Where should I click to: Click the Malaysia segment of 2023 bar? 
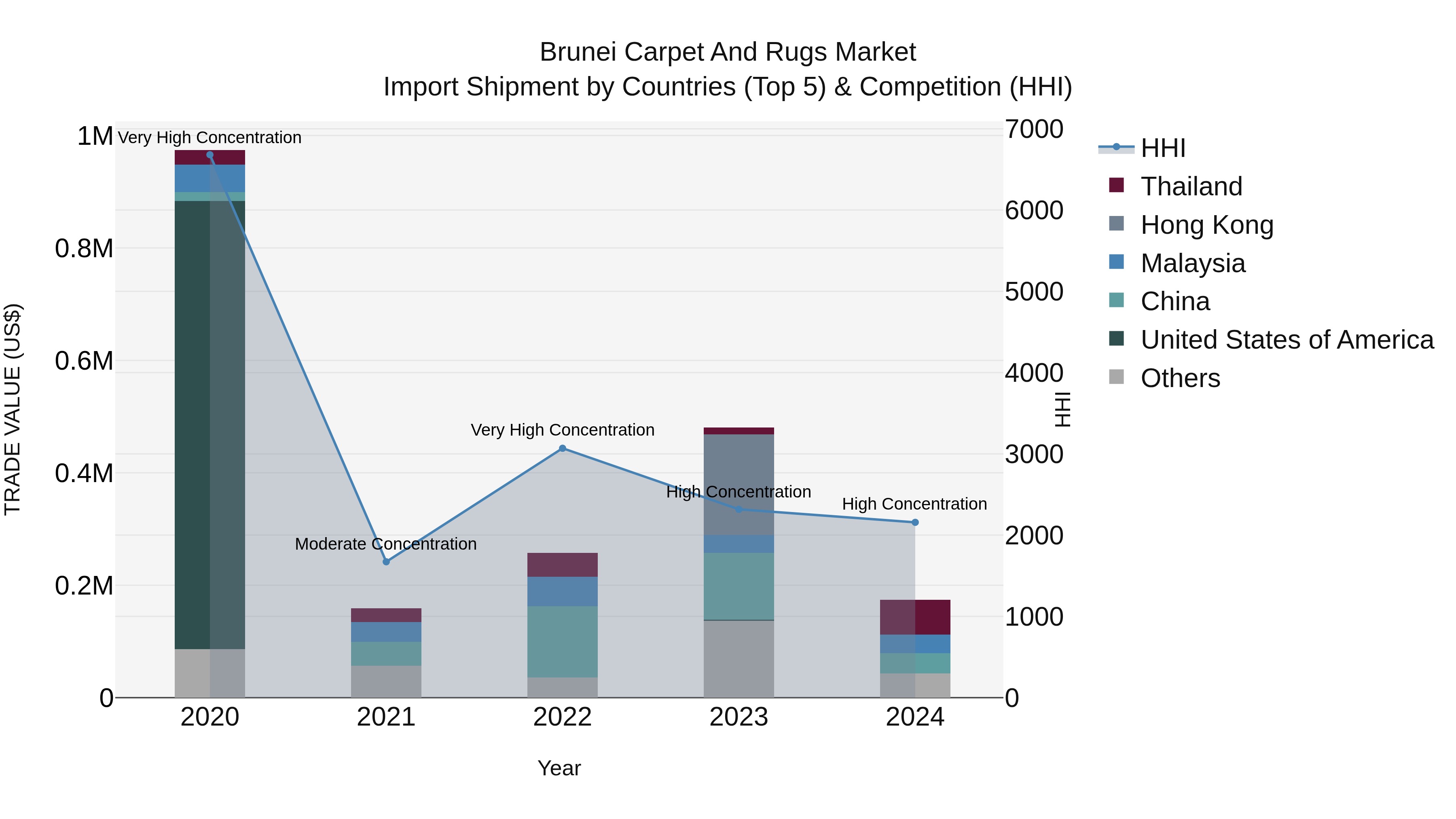(x=739, y=544)
